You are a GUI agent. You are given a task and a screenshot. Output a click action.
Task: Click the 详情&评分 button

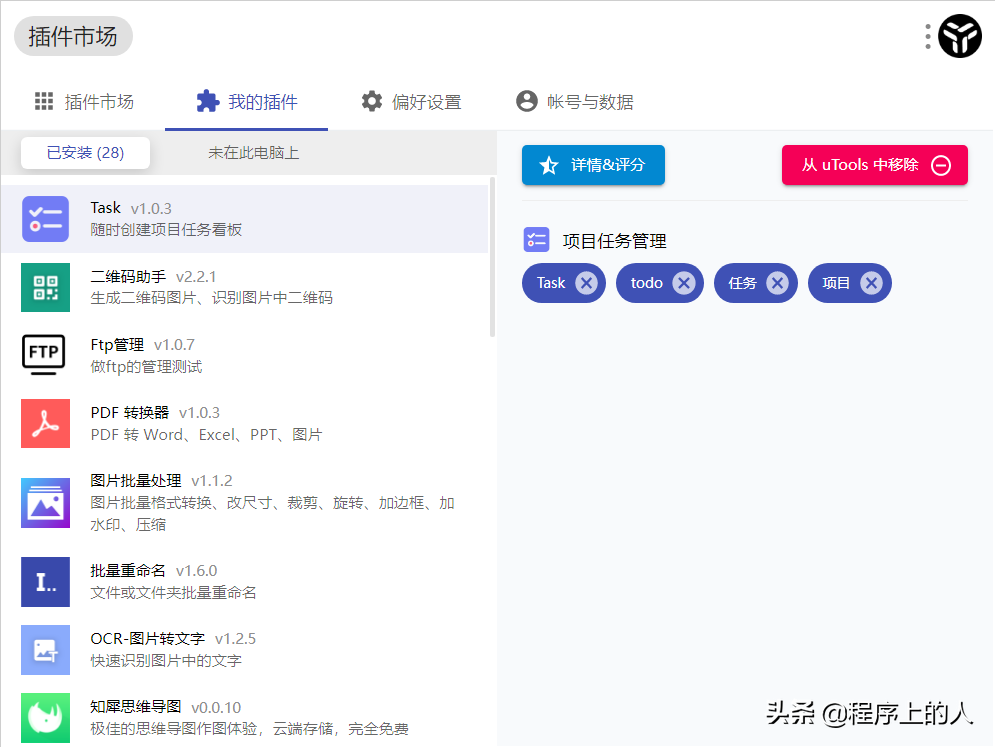coord(593,165)
